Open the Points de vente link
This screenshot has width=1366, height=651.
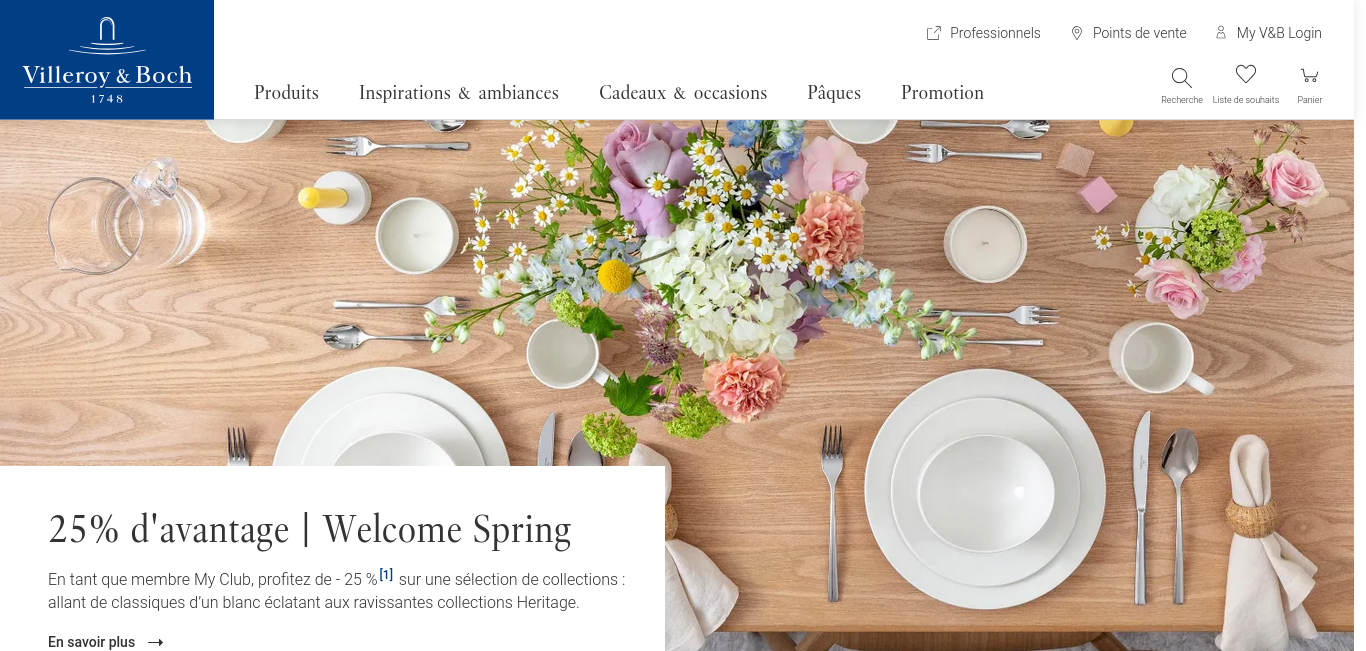[x=1139, y=33]
